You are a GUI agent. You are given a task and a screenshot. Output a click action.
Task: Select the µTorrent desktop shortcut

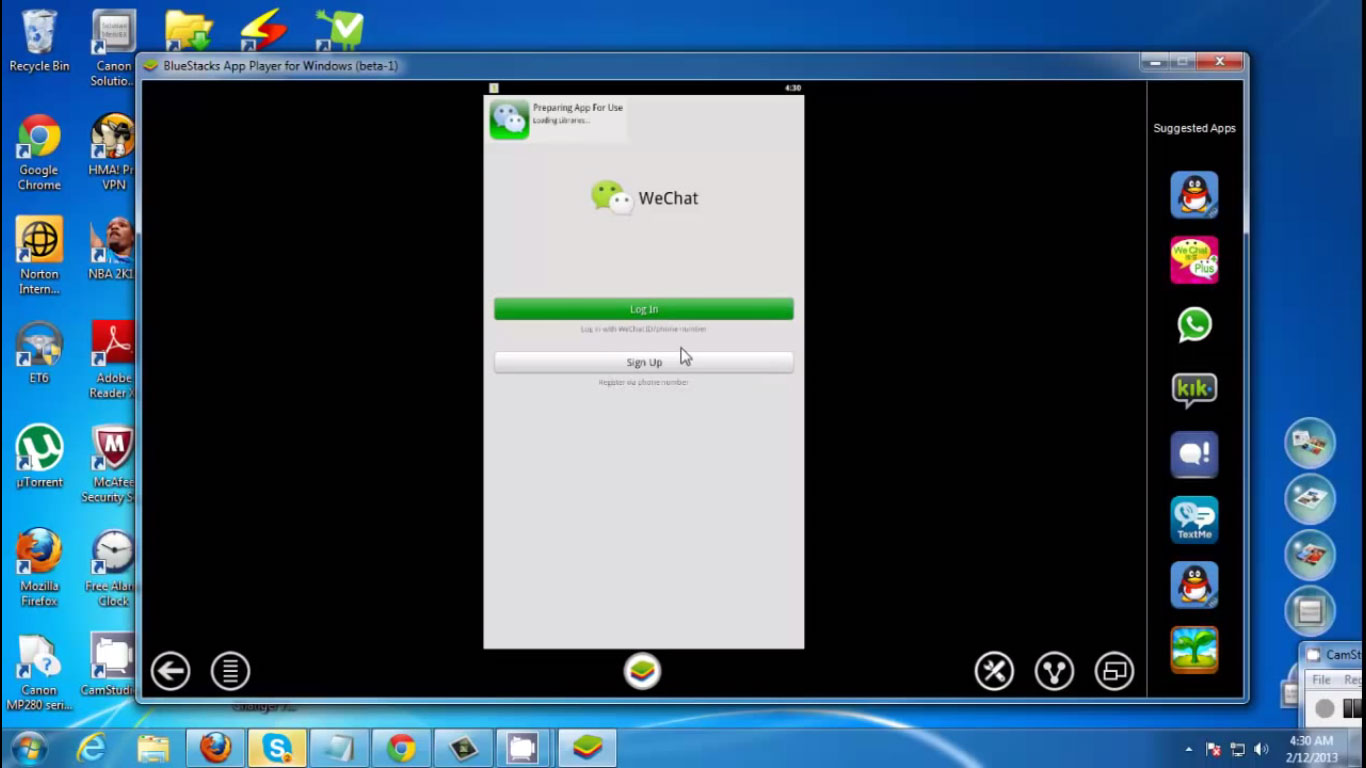click(39, 456)
